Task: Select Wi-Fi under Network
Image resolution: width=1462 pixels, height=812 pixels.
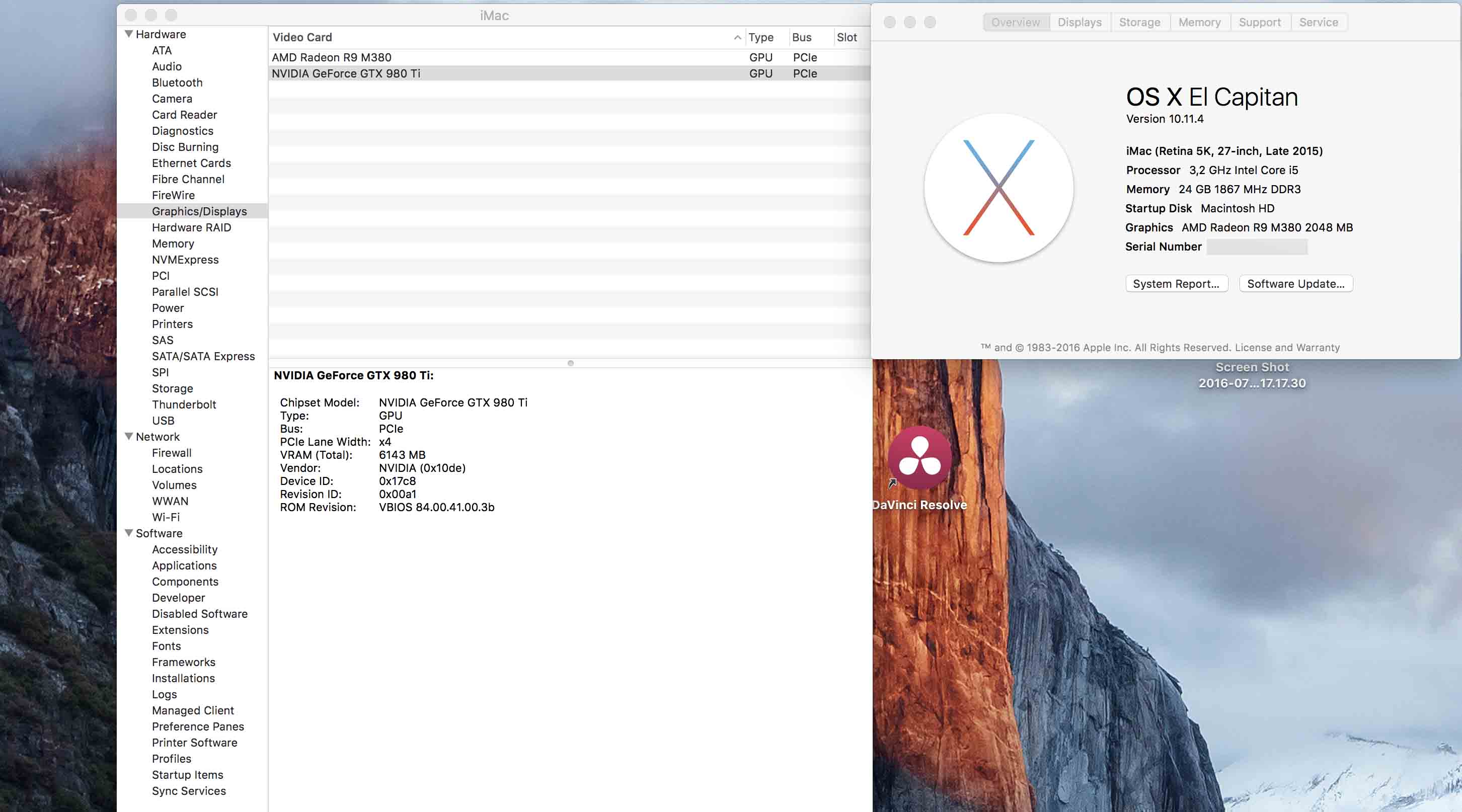Action: (x=166, y=517)
